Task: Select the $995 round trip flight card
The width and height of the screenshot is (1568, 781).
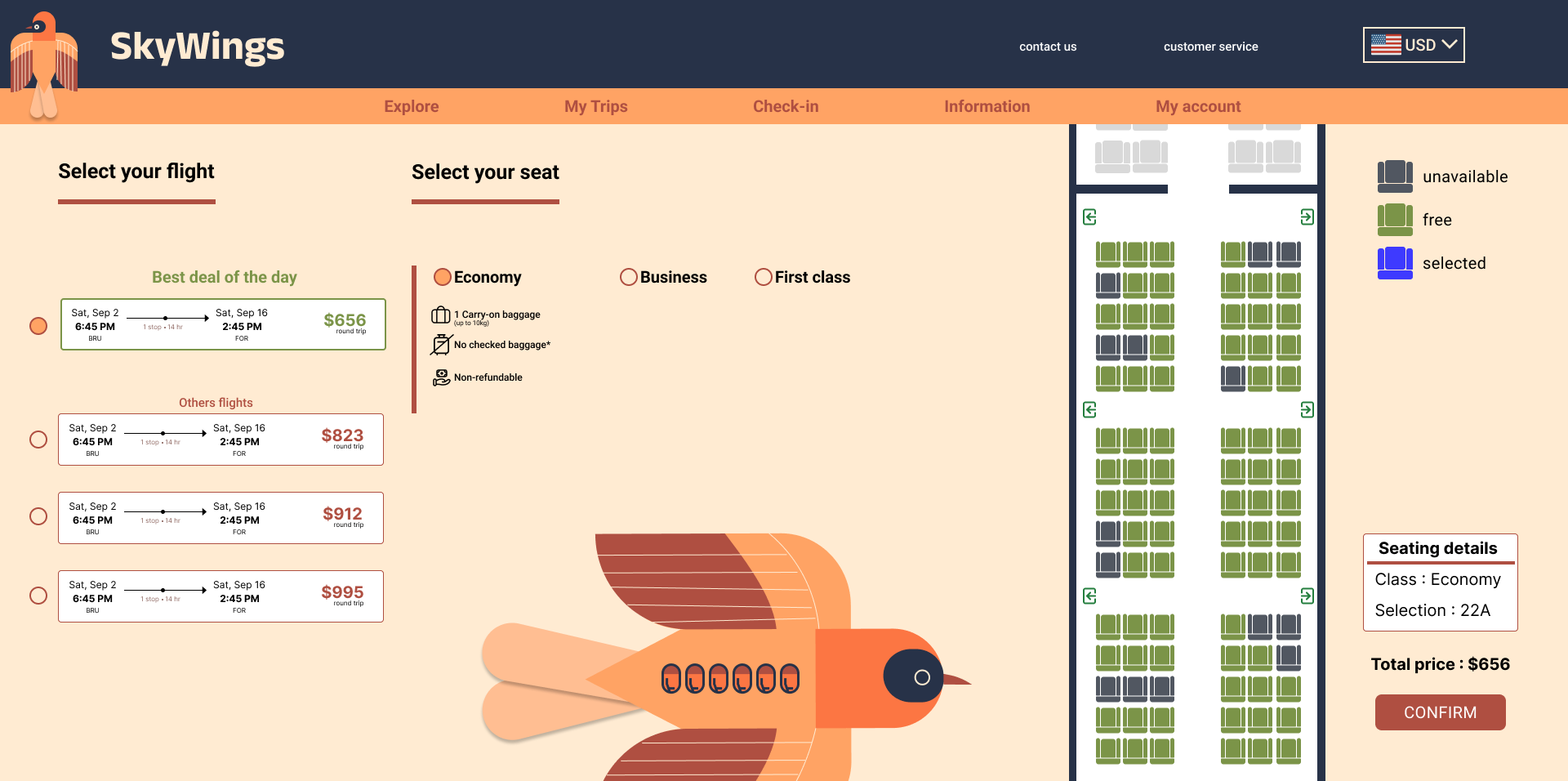Action: pos(220,596)
